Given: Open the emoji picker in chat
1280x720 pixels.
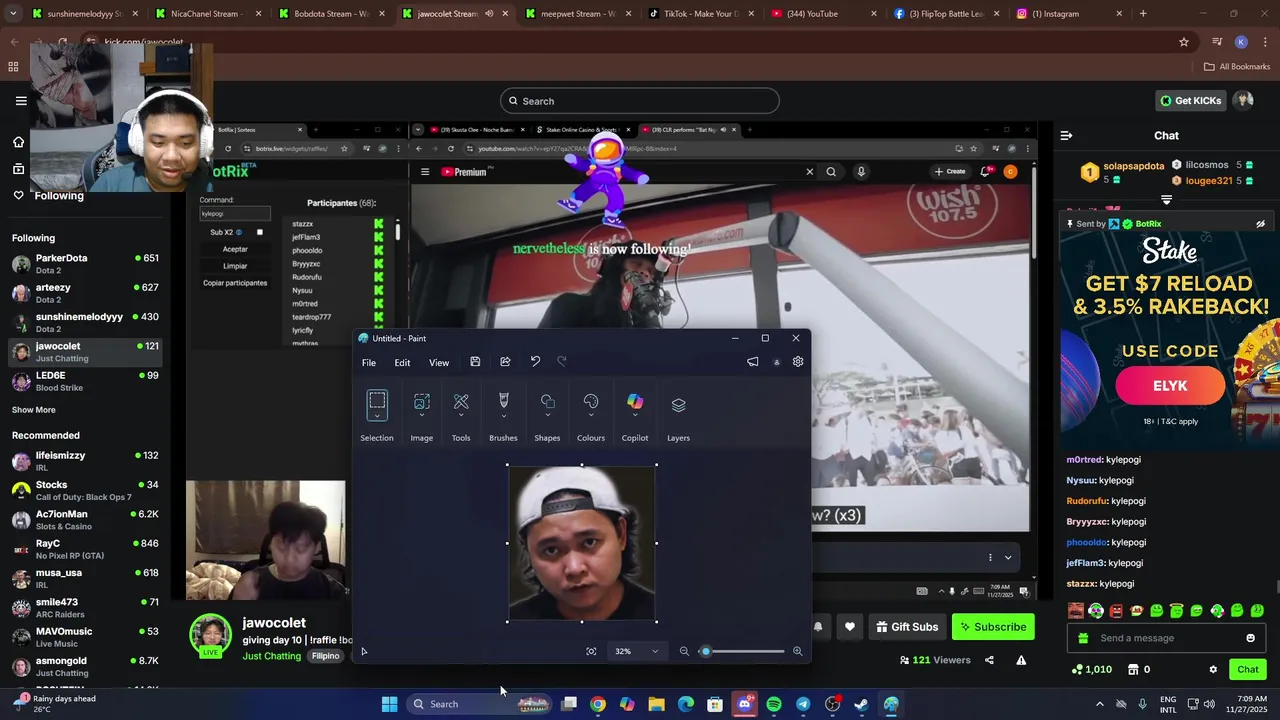Looking at the screenshot, I should [1250, 638].
